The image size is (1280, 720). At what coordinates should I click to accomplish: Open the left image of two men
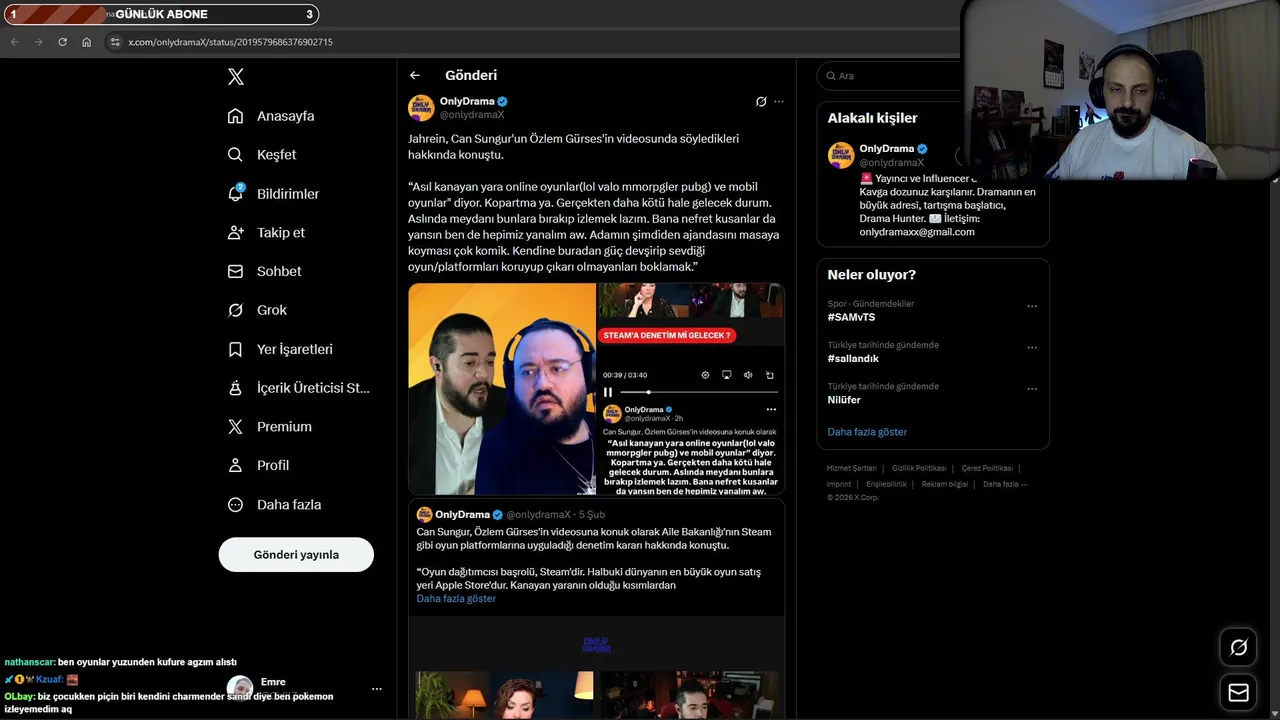[502, 389]
